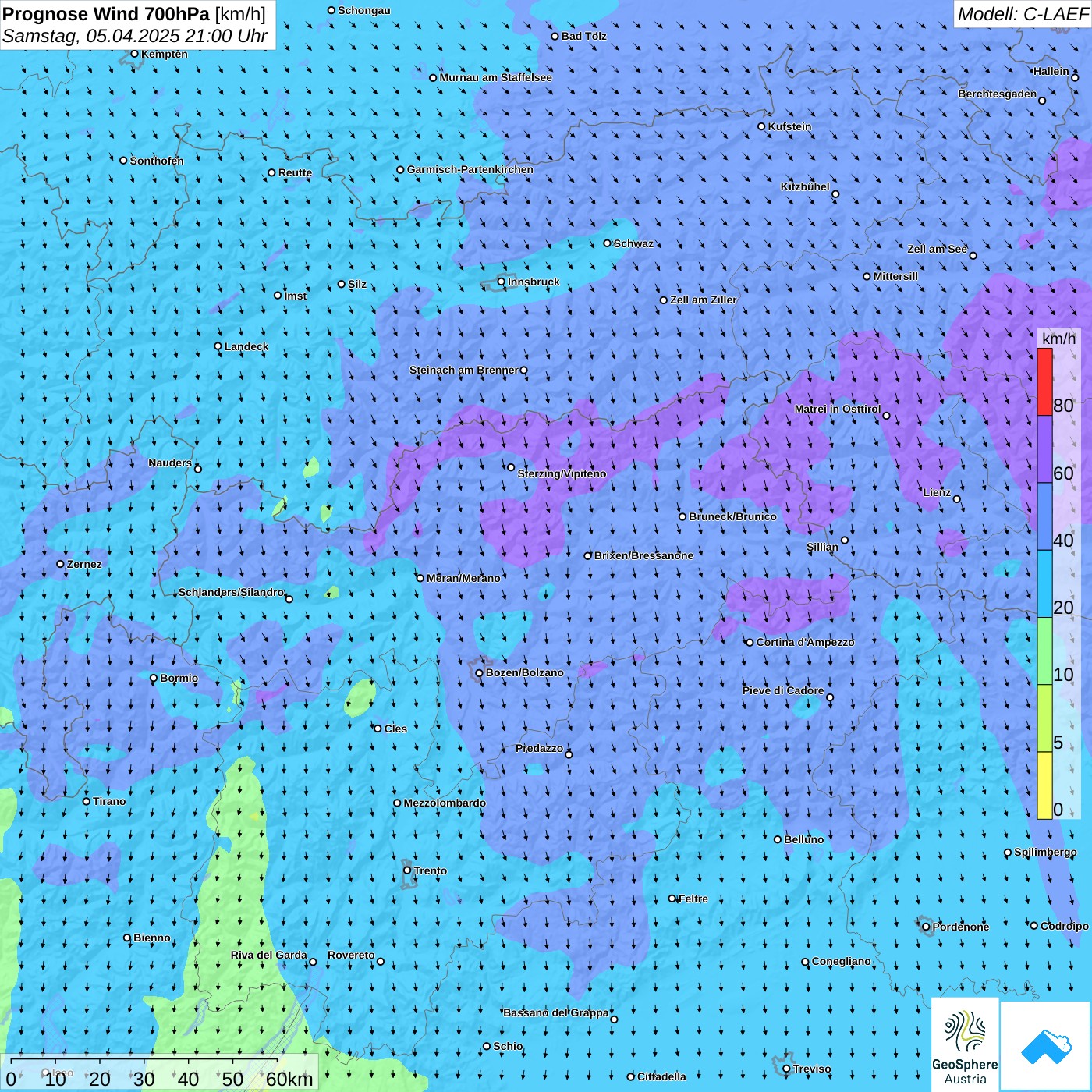The height and width of the screenshot is (1092, 1092).
Task: Click the Rovereto city label
Action: pyautogui.click(x=351, y=955)
